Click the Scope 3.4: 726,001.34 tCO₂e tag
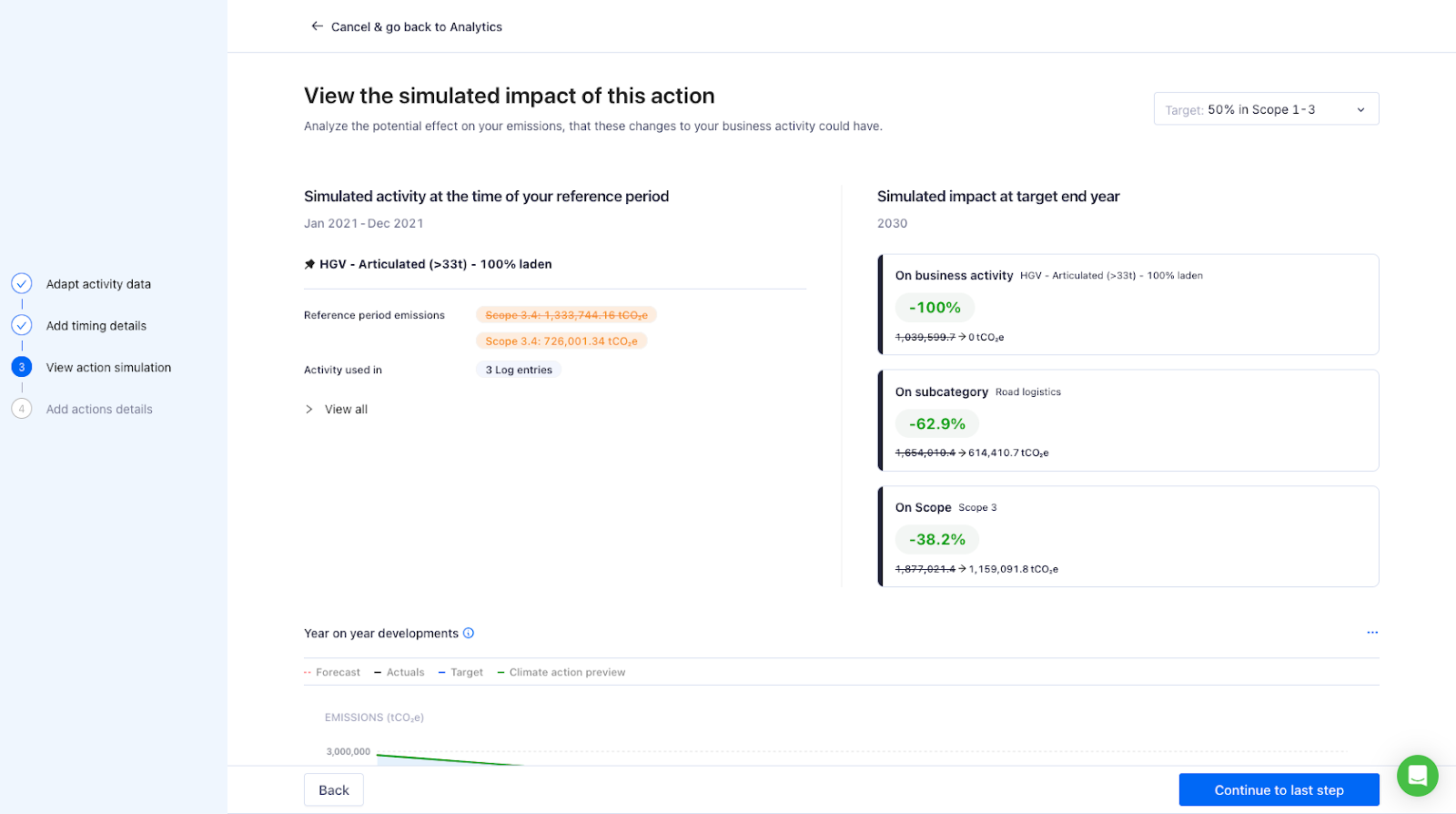Viewport: 1456px width, 814px height. click(x=561, y=341)
